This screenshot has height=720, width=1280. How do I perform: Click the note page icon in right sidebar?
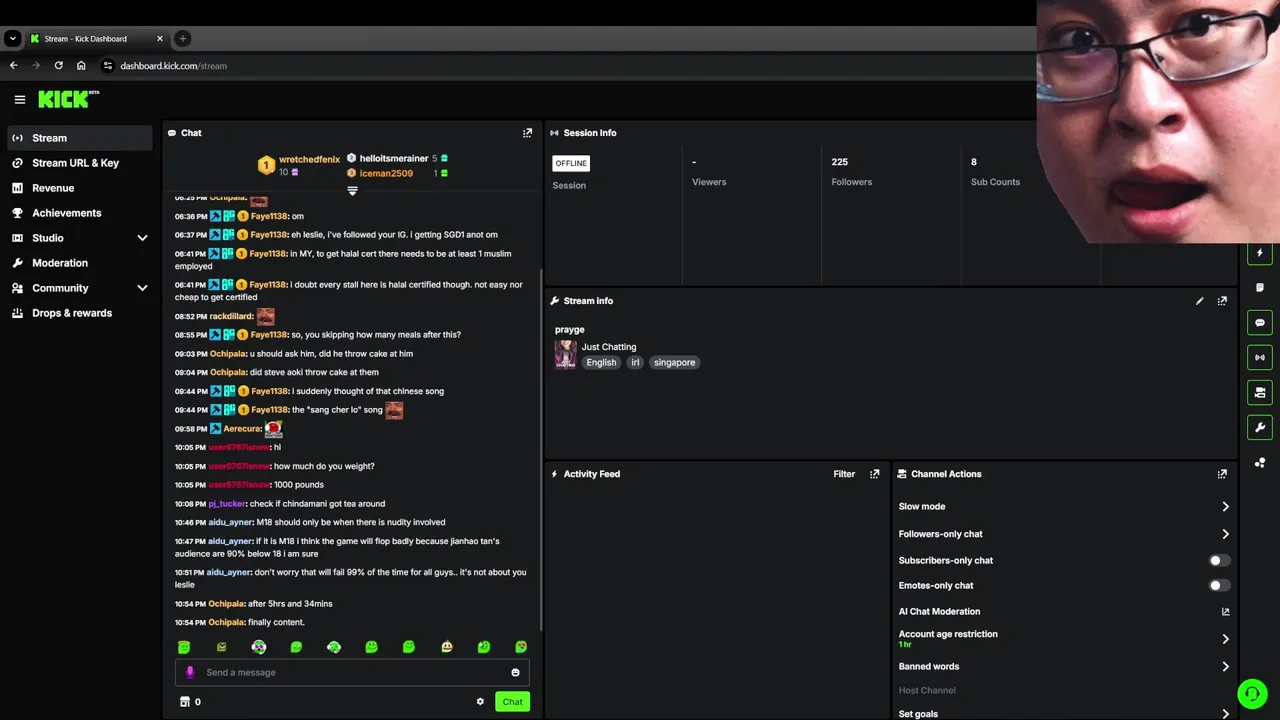(x=1260, y=288)
